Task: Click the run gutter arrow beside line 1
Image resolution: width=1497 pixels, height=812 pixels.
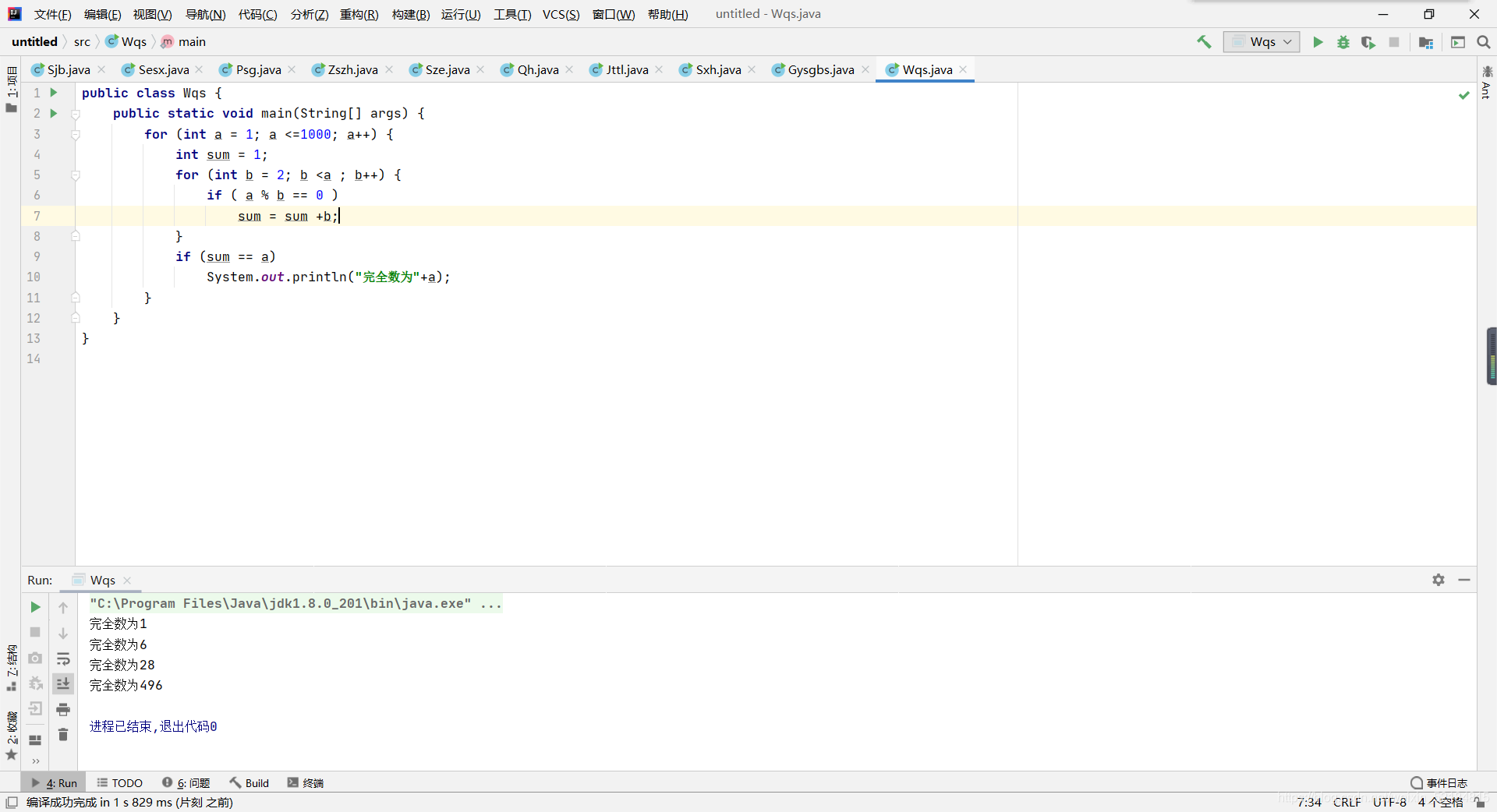Action: tap(54, 92)
